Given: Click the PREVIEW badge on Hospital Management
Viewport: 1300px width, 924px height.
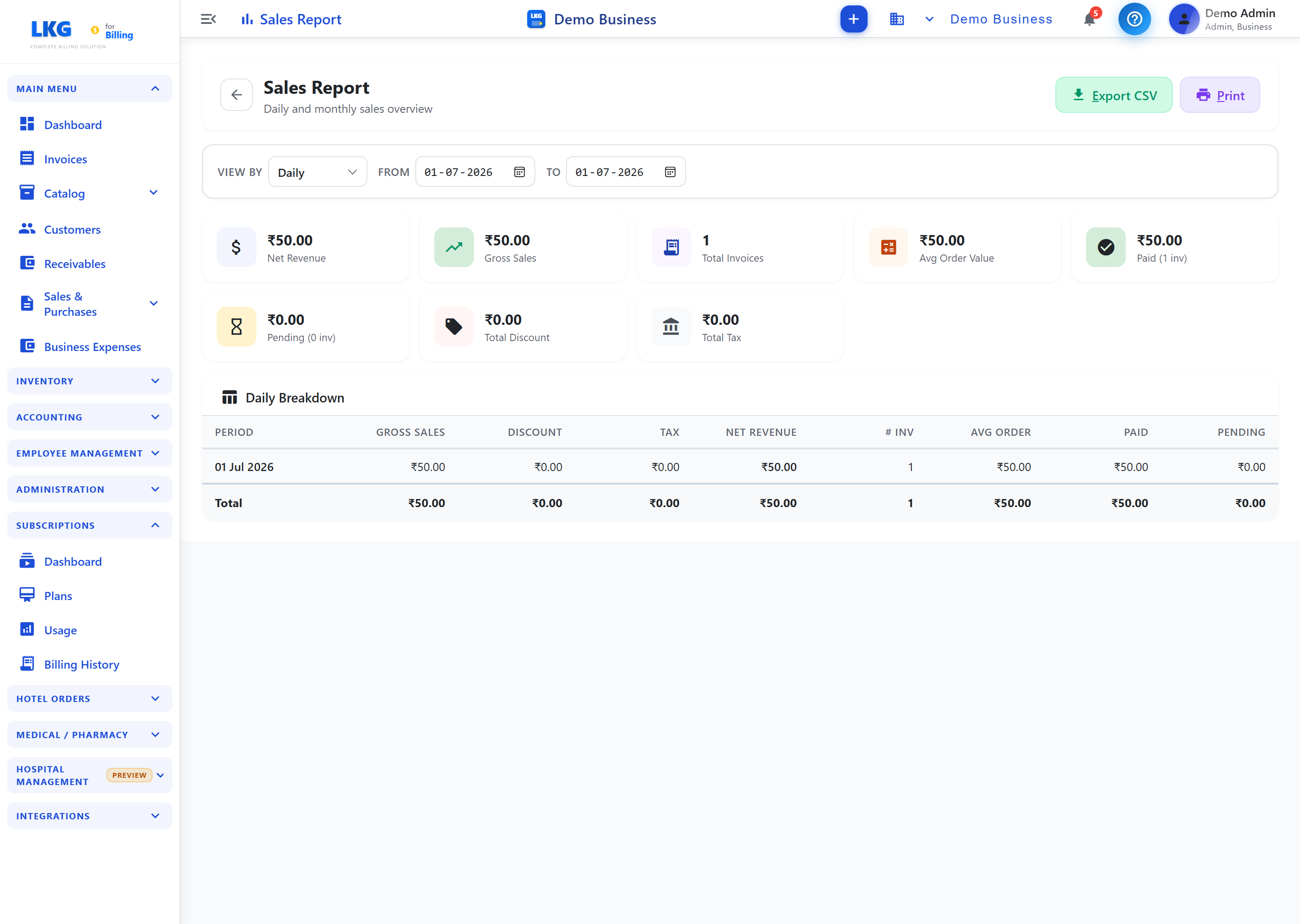Looking at the screenshot, I should tap(129, 775).
